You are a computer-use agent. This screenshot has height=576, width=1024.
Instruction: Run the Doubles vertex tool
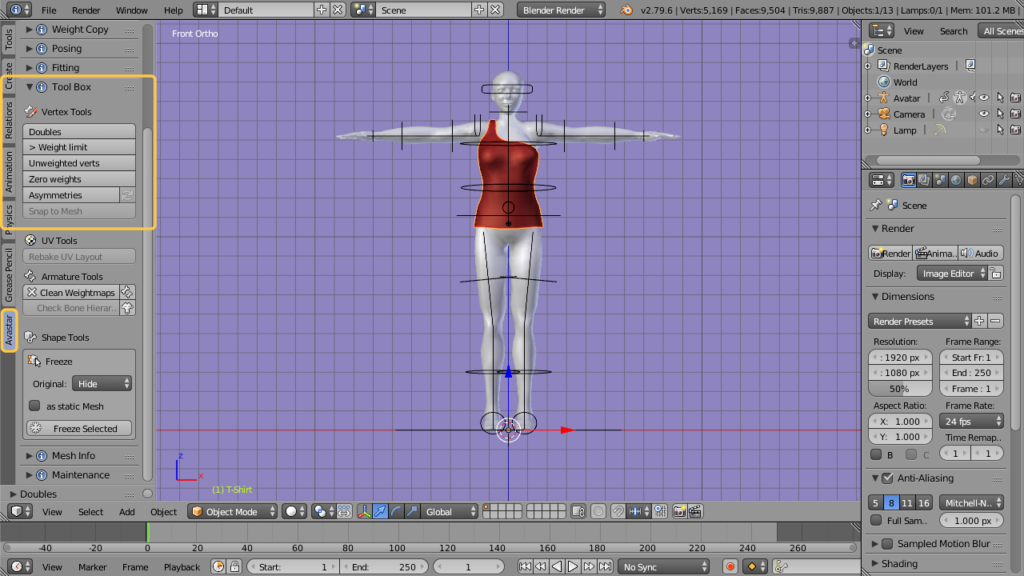point(78,130)
